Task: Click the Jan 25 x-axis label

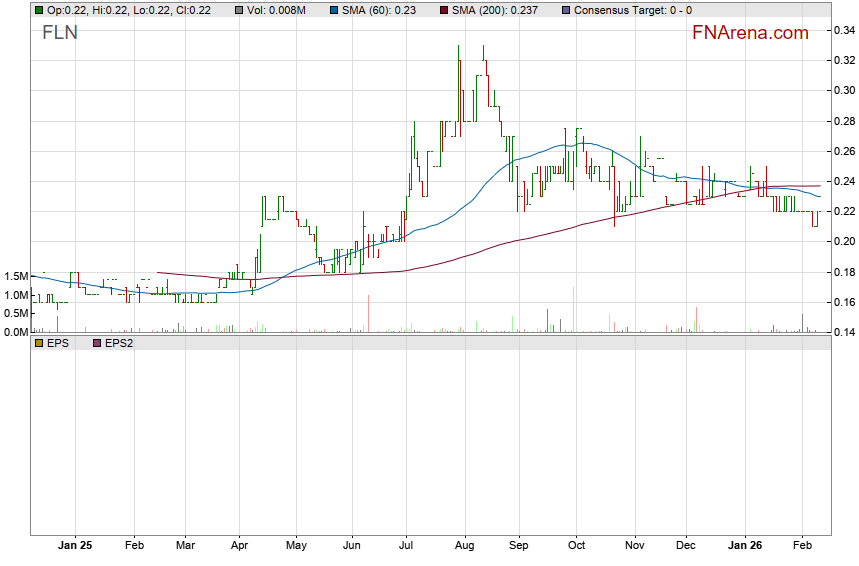Action: [75, 546]
